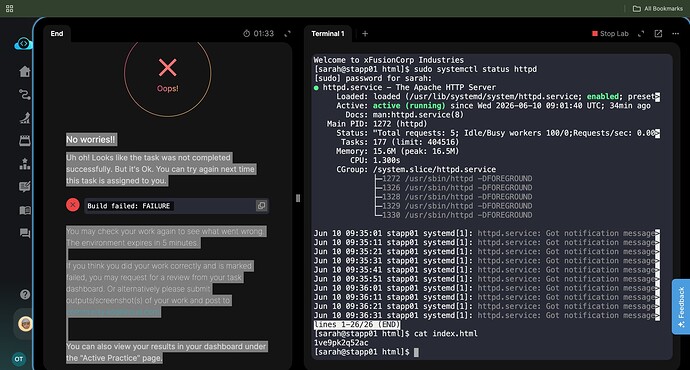Screen dimensions: 690x370
Task: Click the No worries!! heading
Action: [91, 139]
